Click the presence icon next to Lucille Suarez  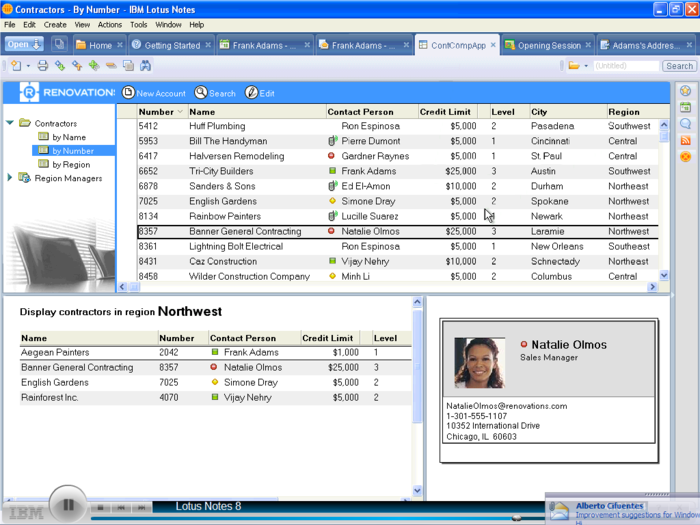(x=332, y=216)
